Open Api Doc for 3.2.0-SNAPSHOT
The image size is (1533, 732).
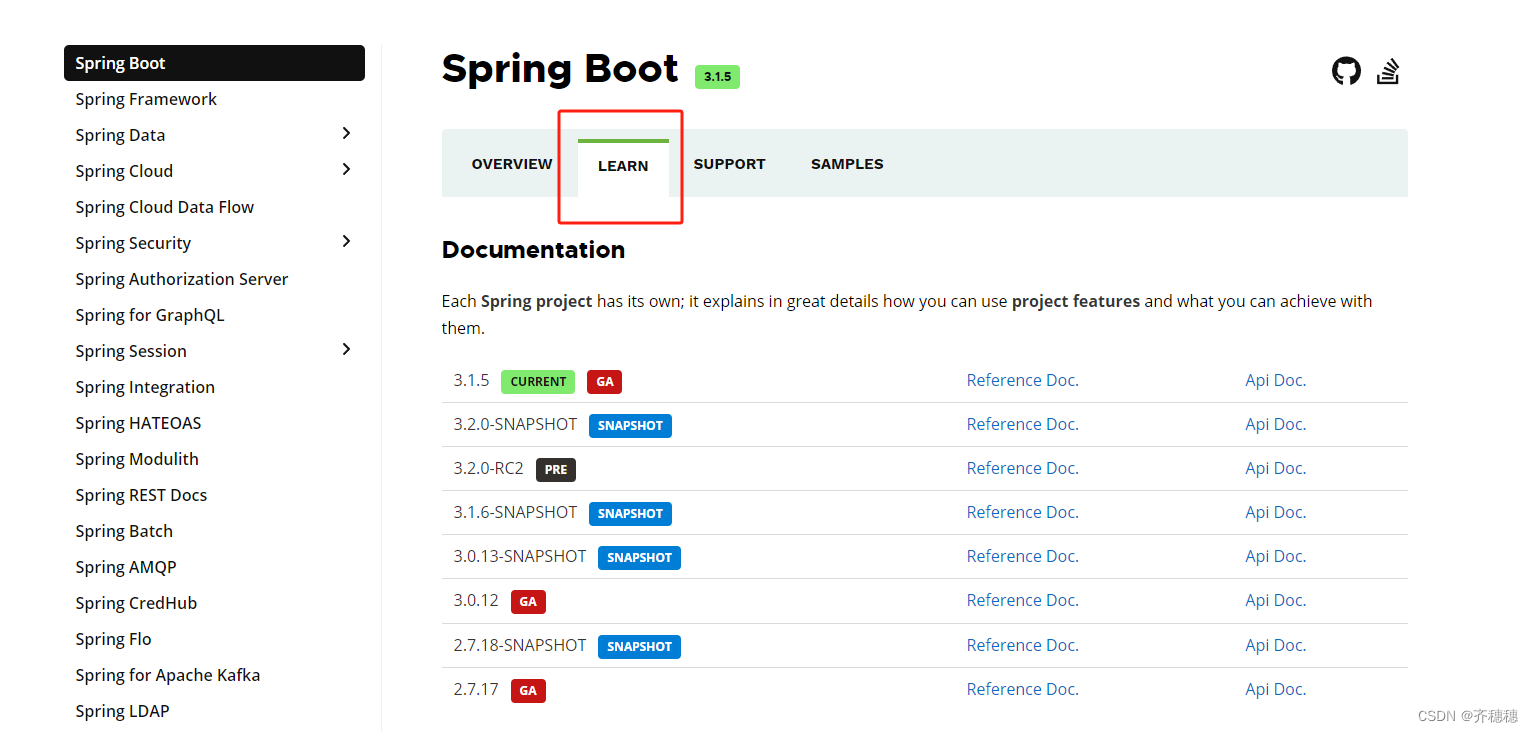1275,424
